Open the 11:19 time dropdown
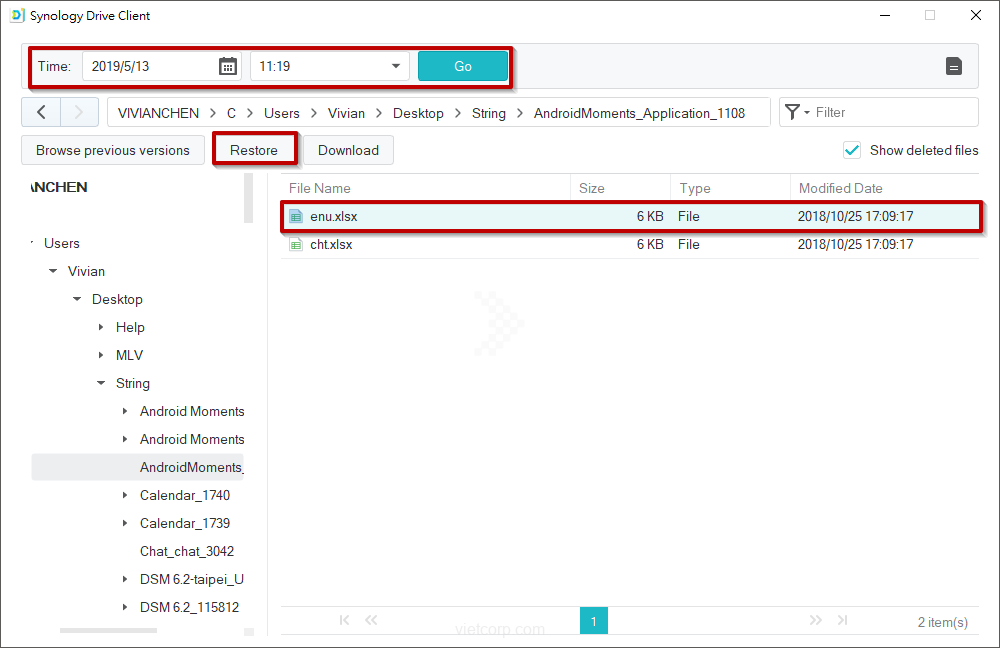 [x=395, y=67]
